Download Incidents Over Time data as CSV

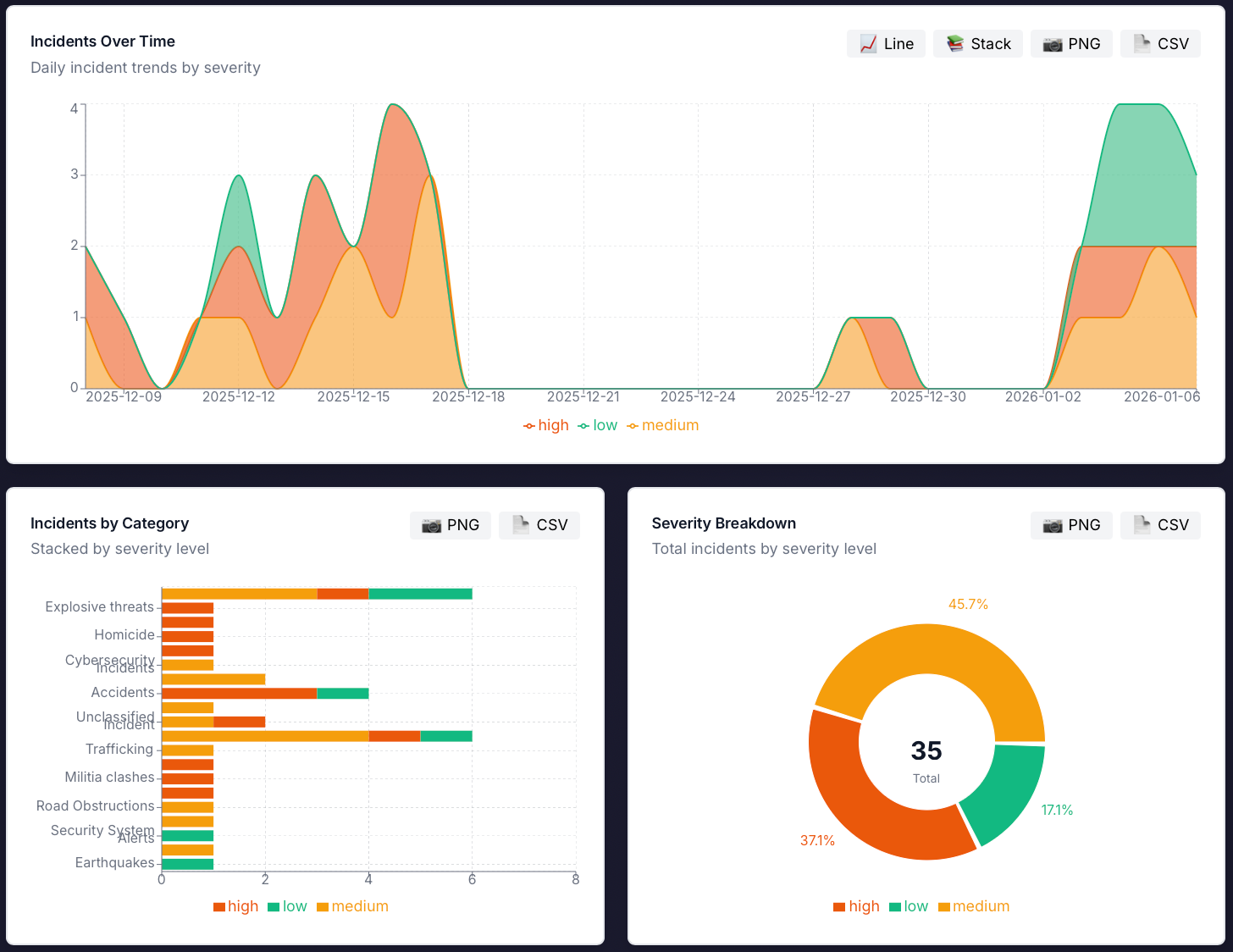pyautogui.click(x=1160, y=44)
